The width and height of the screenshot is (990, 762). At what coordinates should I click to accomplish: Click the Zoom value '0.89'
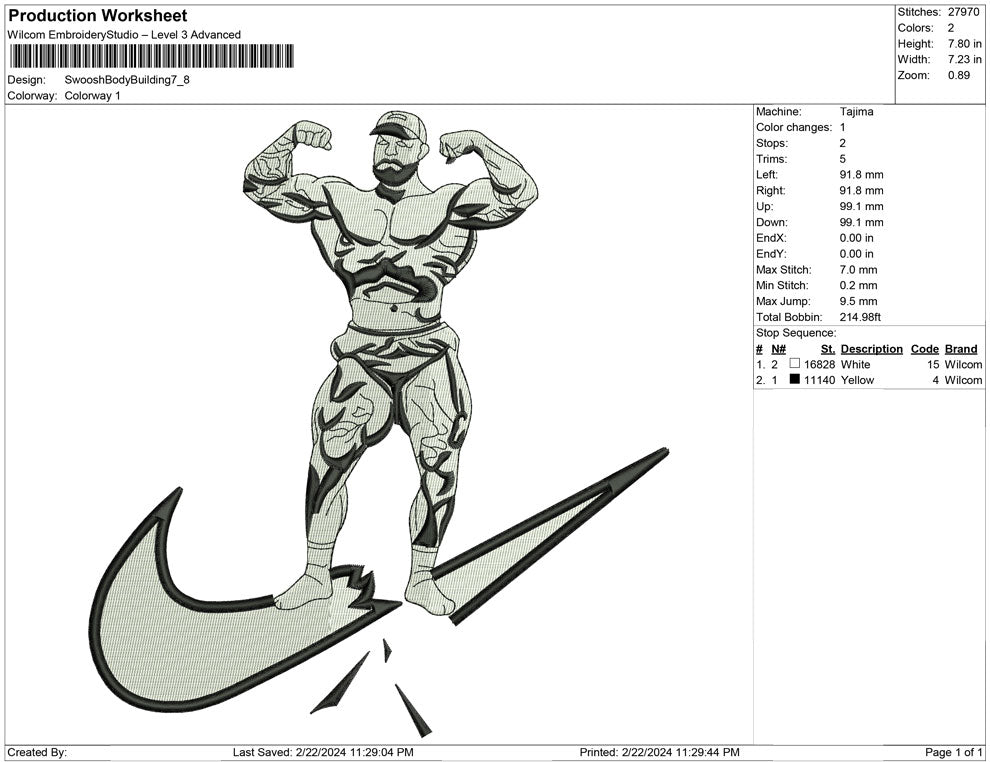(958, 75)
